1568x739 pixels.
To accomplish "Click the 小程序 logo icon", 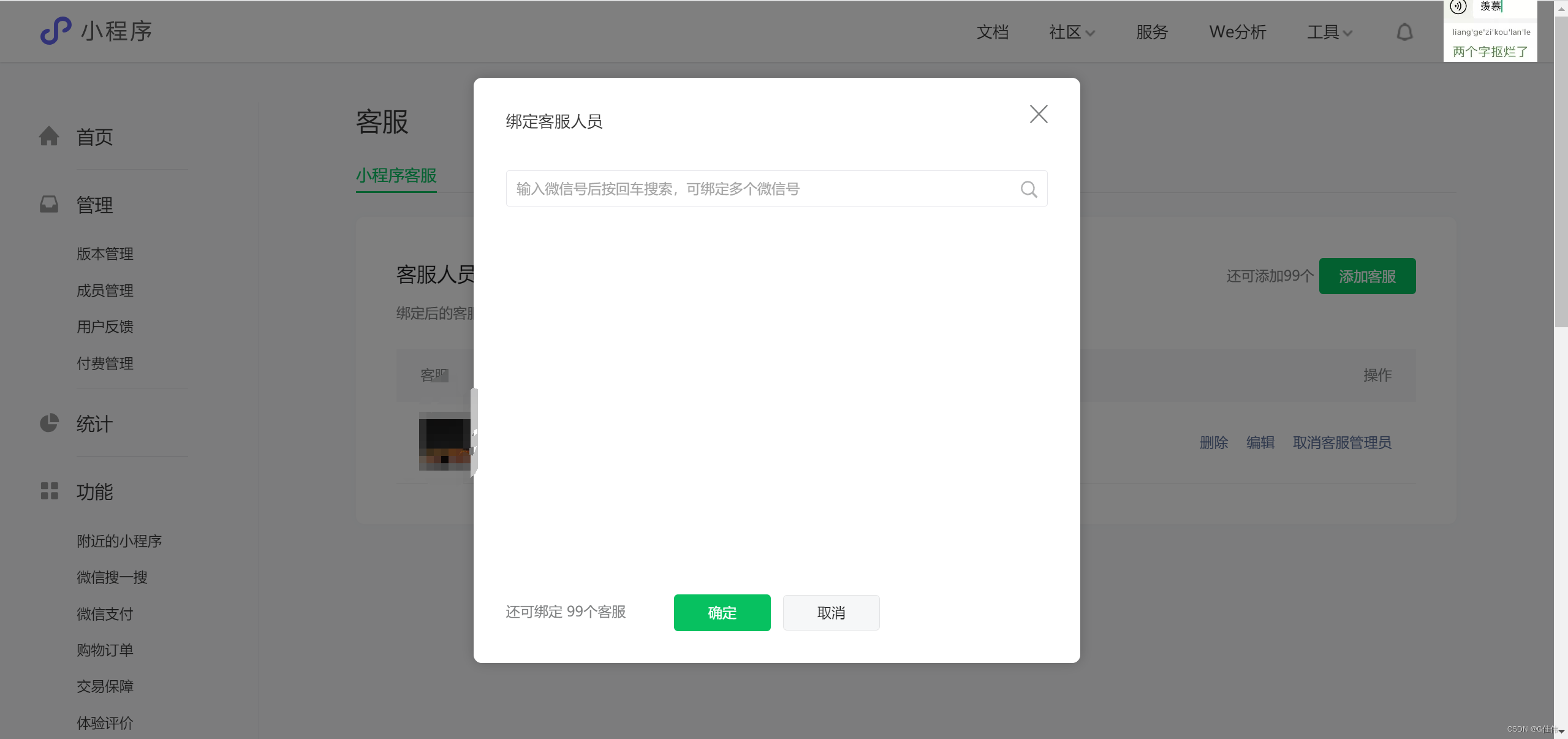I will click(x=56, y=31).
